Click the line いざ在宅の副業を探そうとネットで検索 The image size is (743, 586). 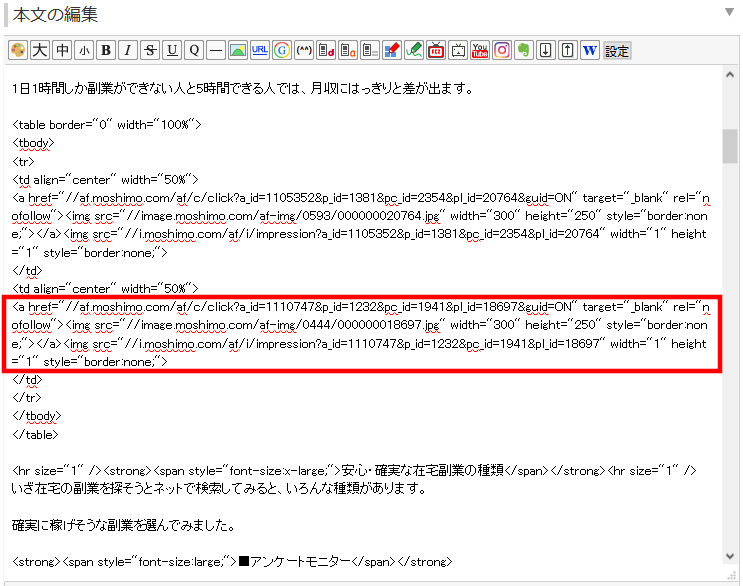coord(219,488)
